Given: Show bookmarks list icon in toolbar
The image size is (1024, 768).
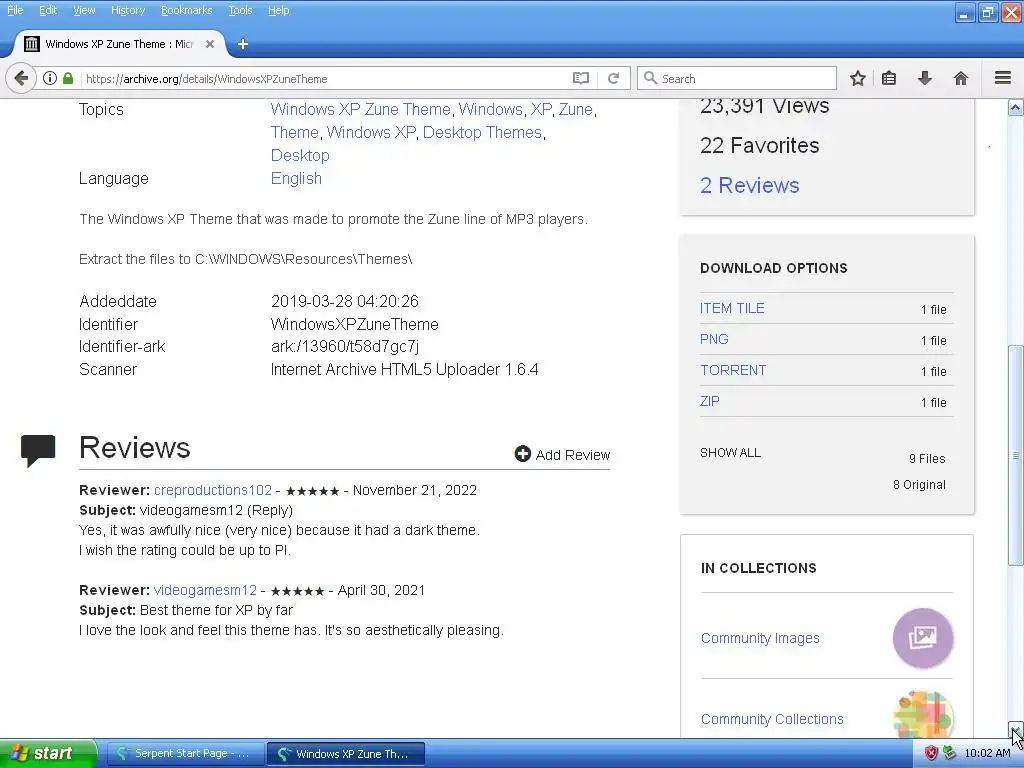Looking at the screenshot, I should 889,78.
